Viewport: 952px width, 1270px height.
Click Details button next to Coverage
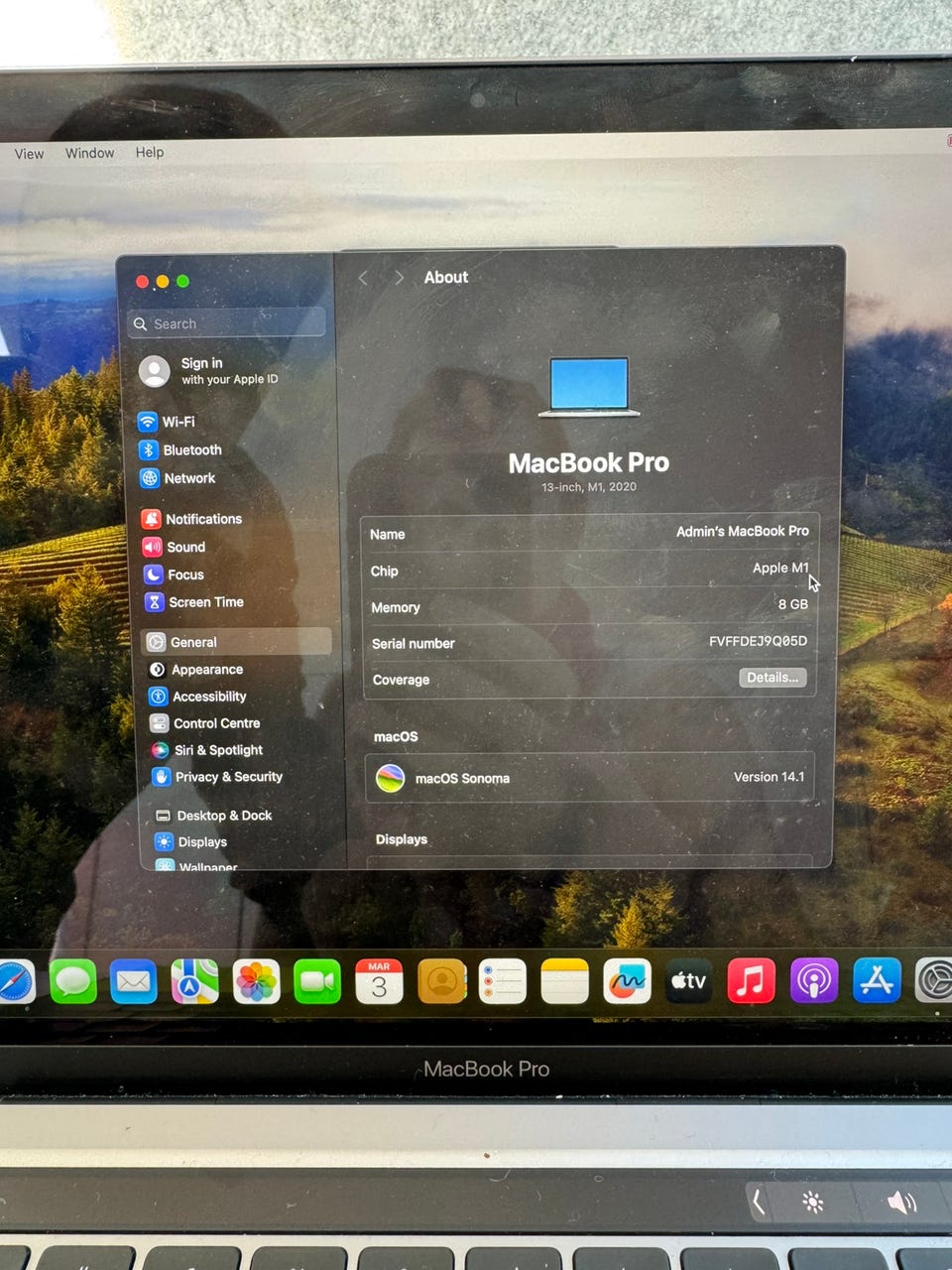tap(773, 678)
